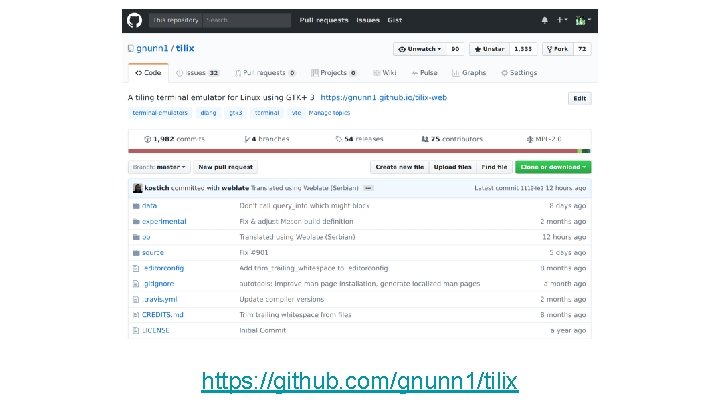
Task: Open the user avatar menu
Action: (x=583, y=20)
